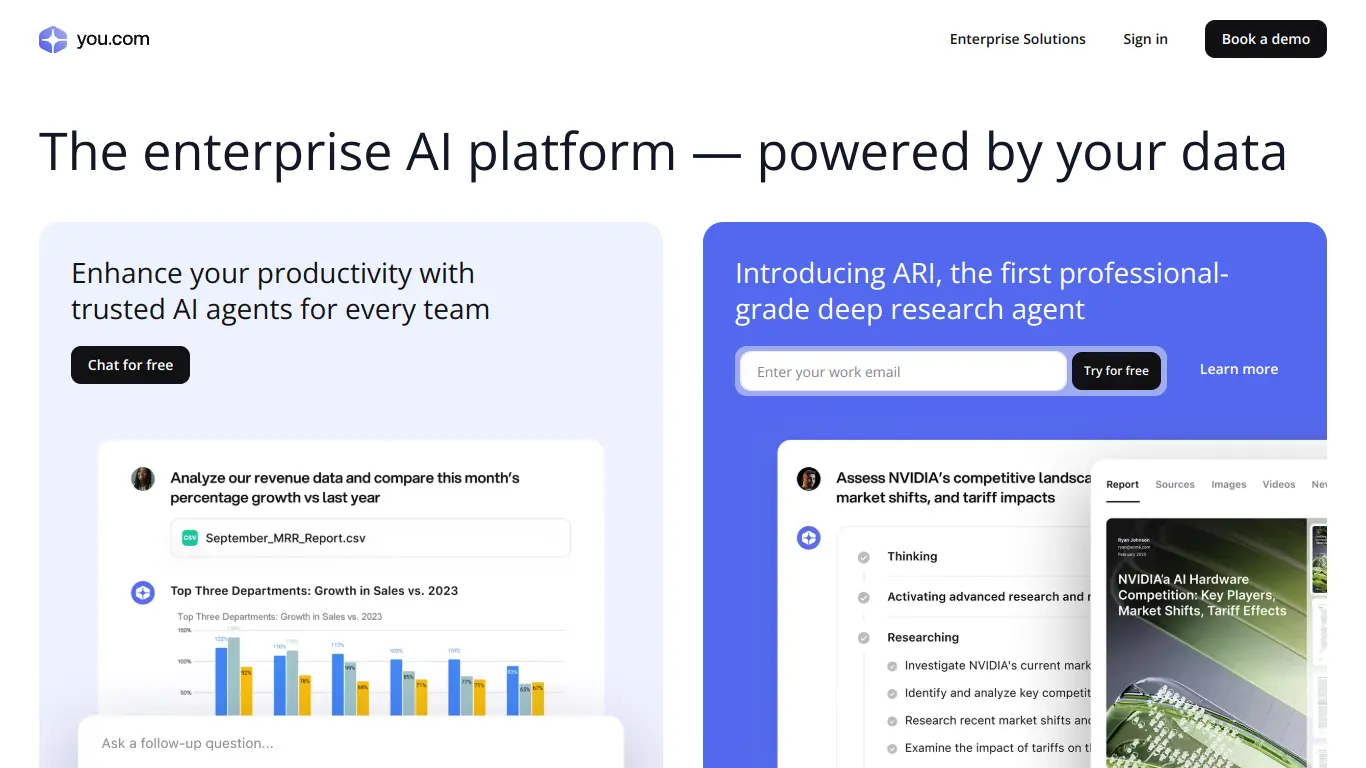Image resolution: width=1366 pixels, height=768 pixels.
Task: Click the Sign in link
Action: pos(1145,39)
